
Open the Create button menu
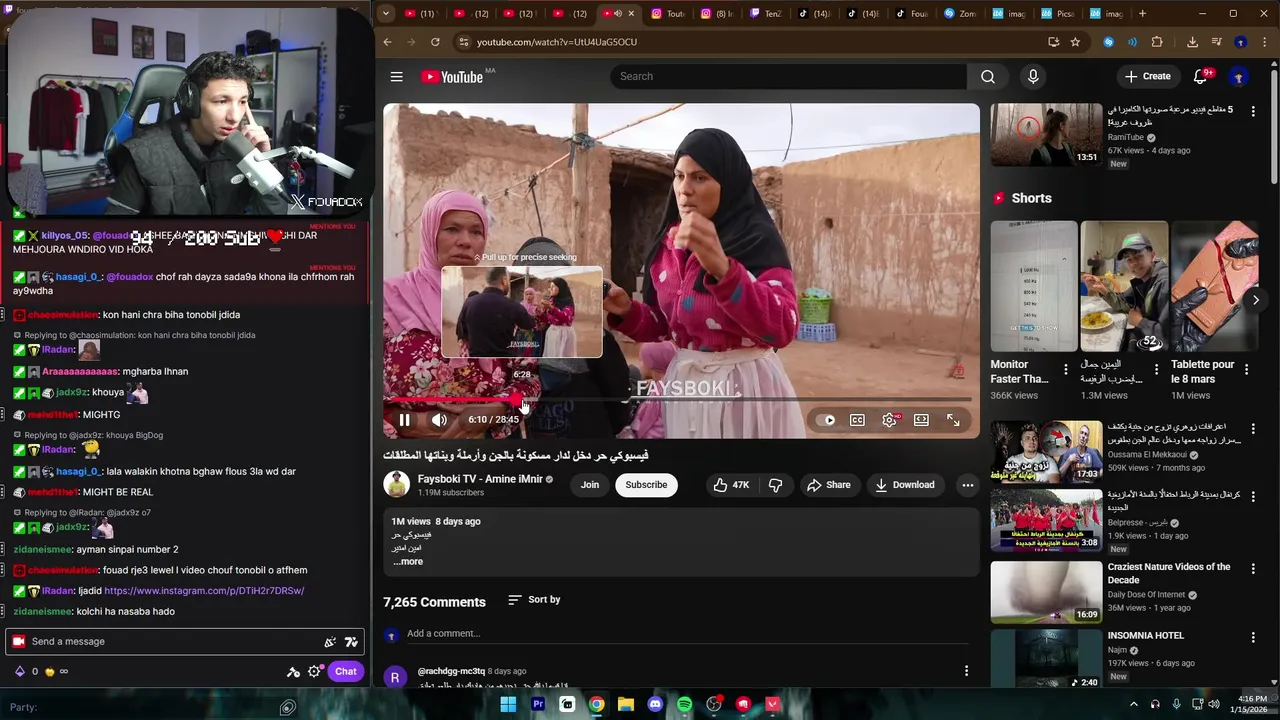1147,77
